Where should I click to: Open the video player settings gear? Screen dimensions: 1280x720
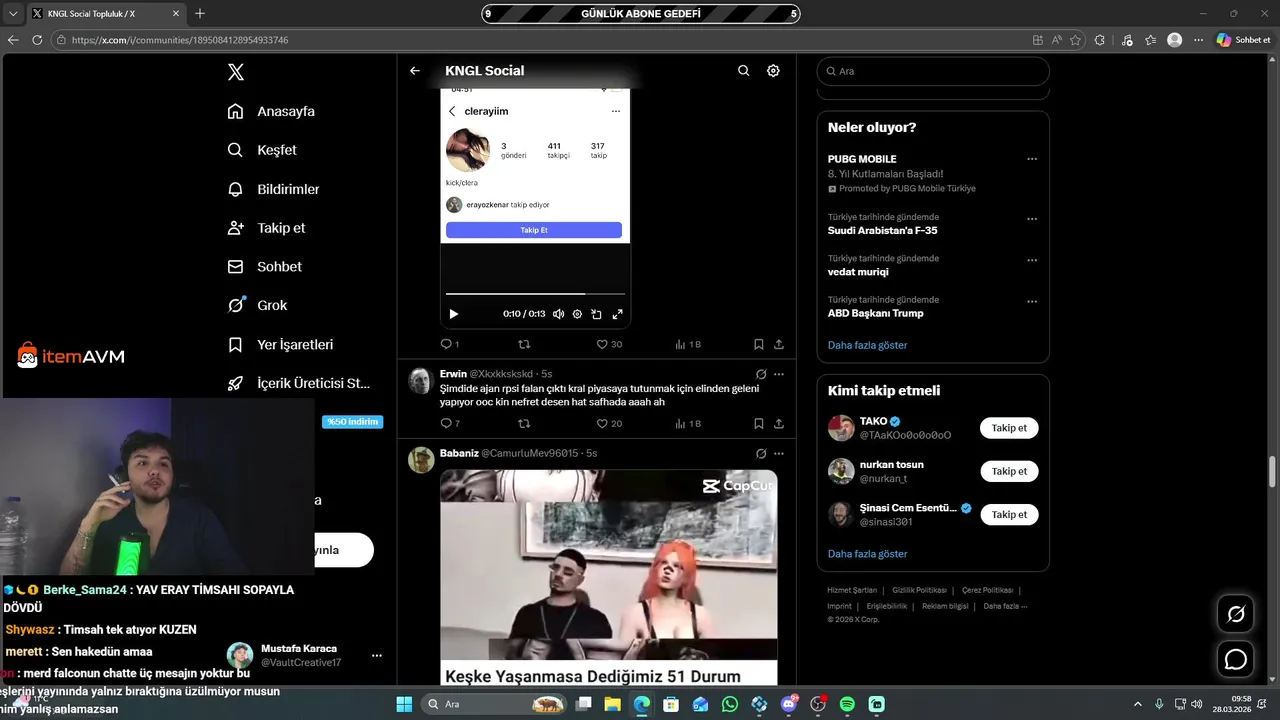point(577,314)
